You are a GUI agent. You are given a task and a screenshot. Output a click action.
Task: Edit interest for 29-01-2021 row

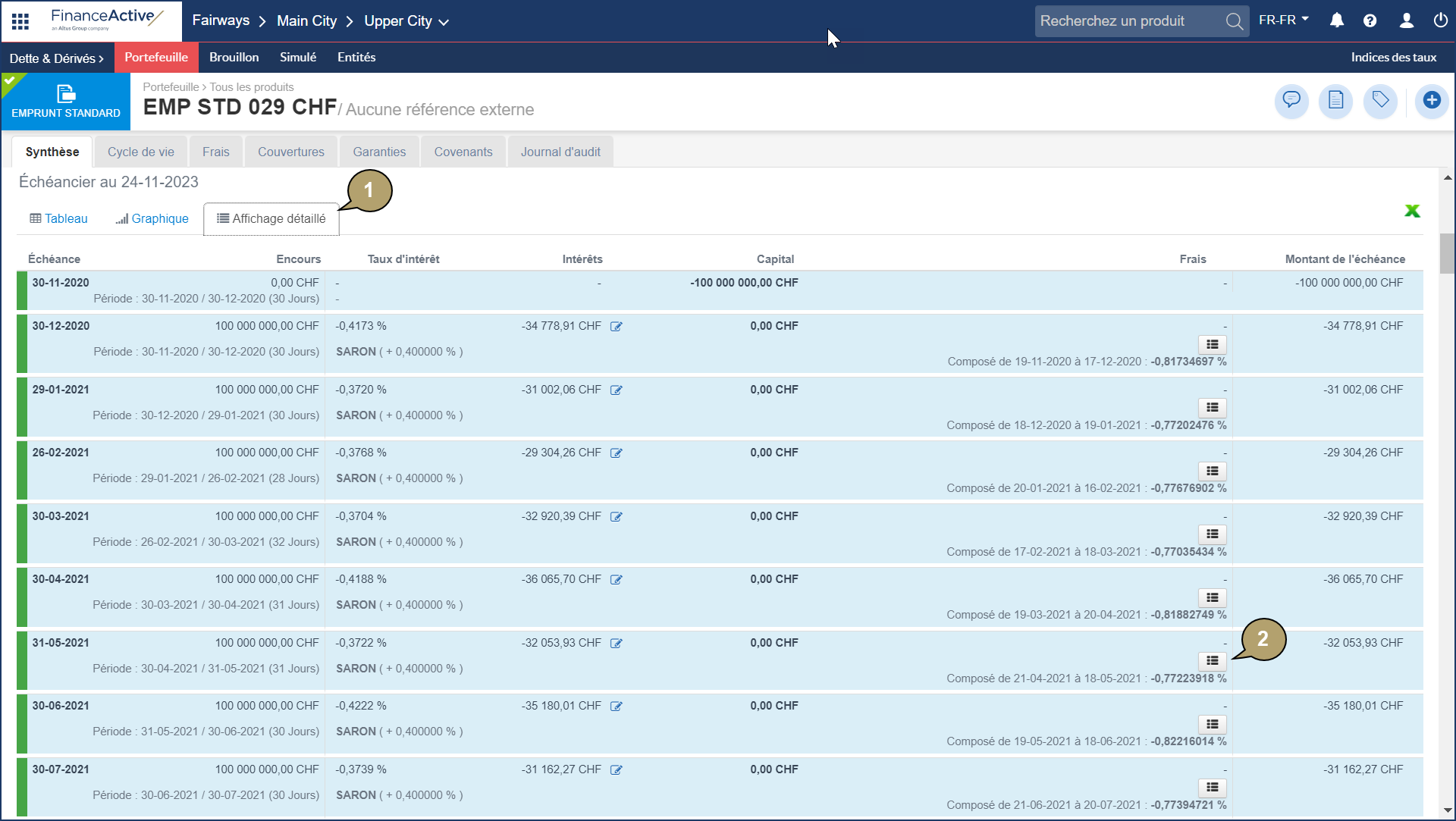pos(617,390)
